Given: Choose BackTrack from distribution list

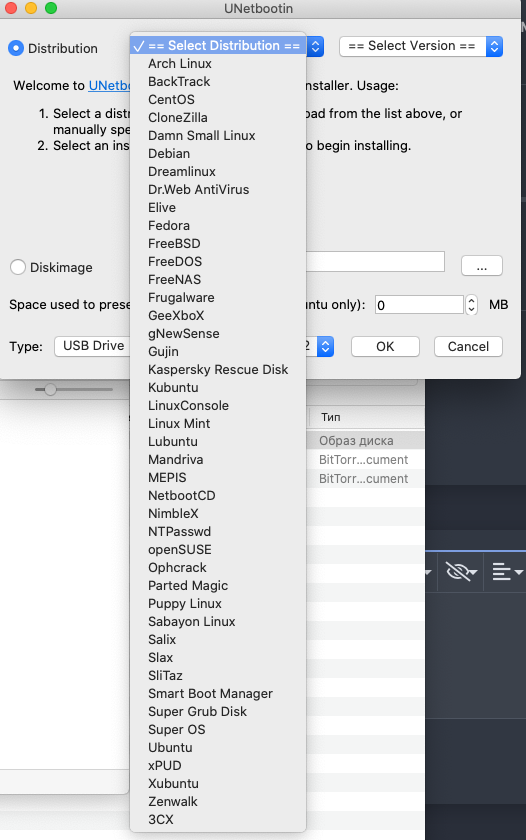Looking at the screenshot, I should click(218, 81).
